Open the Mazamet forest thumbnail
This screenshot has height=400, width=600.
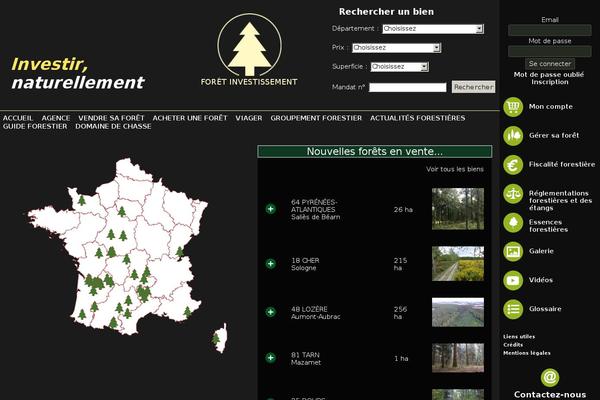458,358
